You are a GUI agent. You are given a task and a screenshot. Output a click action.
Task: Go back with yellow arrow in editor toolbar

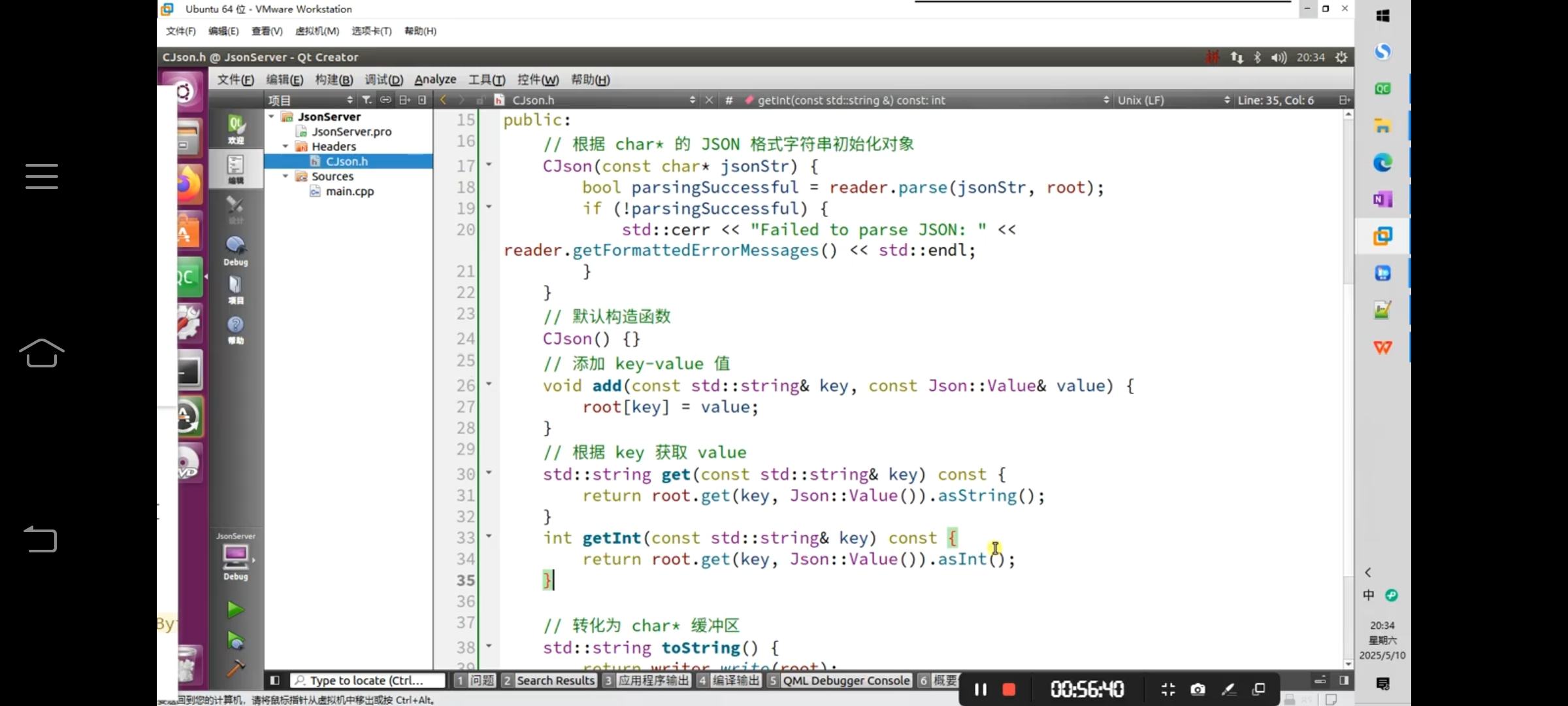click(444, 100)
